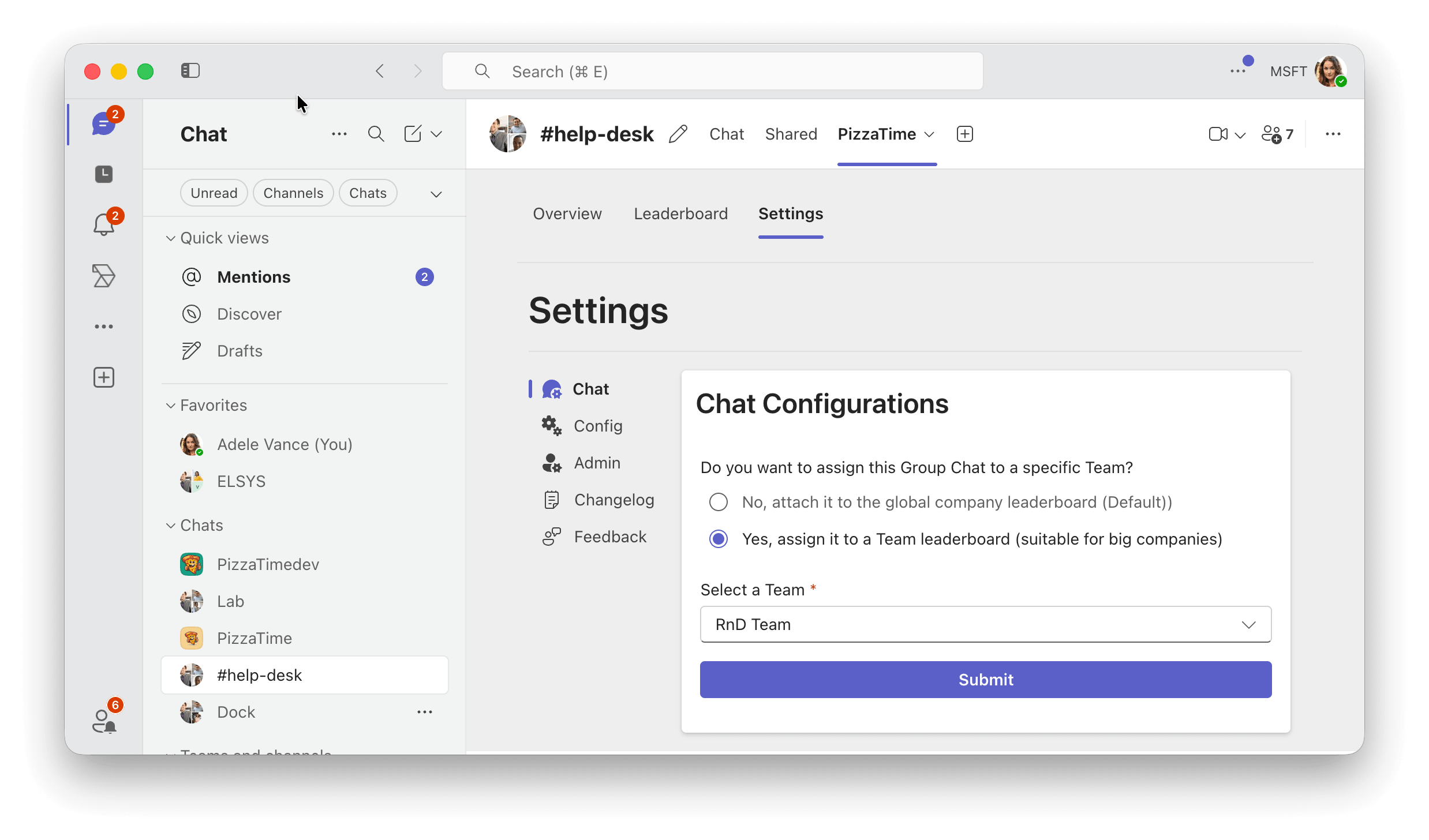Open Mentions quick view

305,277
